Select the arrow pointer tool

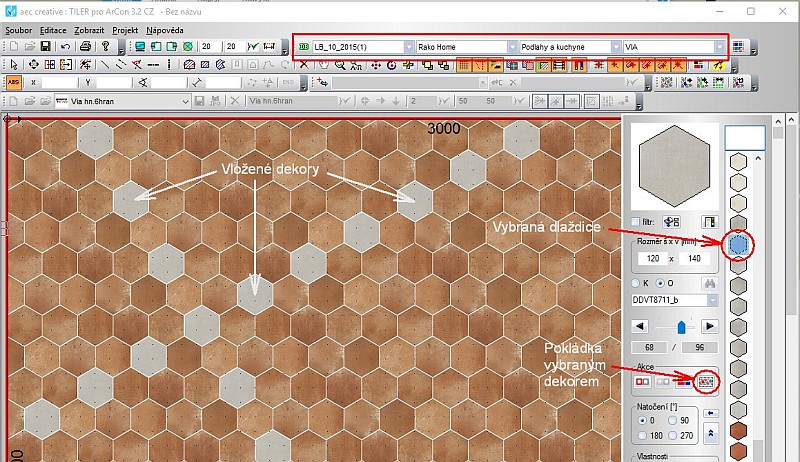14,65
